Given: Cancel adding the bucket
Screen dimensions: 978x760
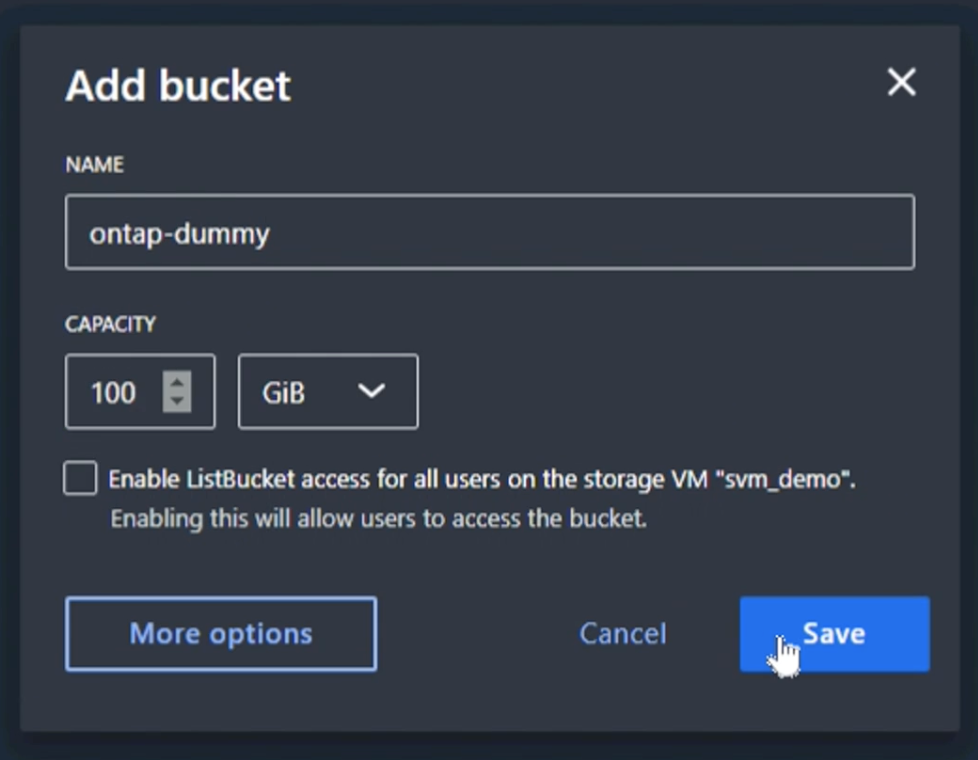Looking at the screenshot, I should tap(622, 633).
